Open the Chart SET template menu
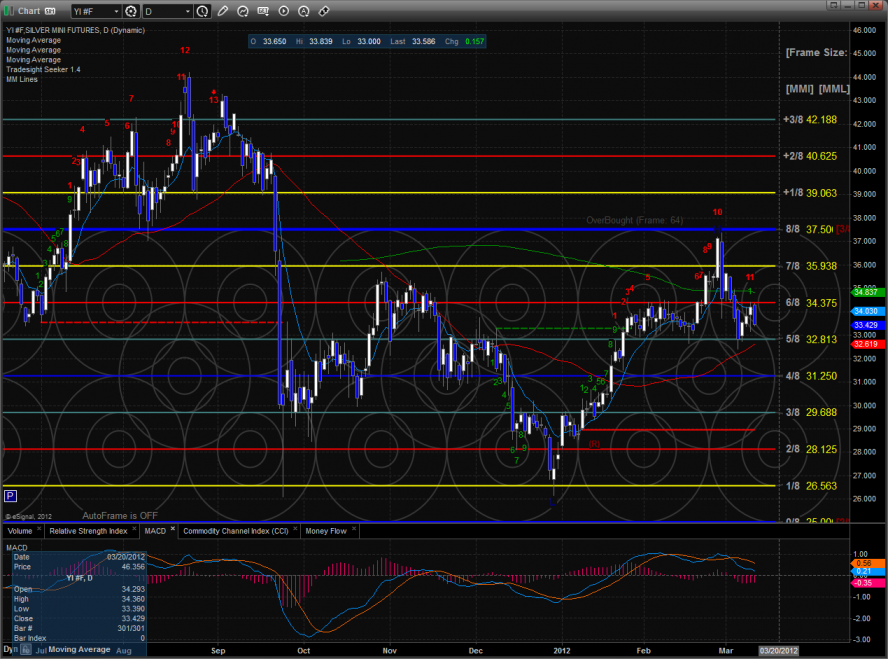The image size is (888, 659). coord(50,11)
